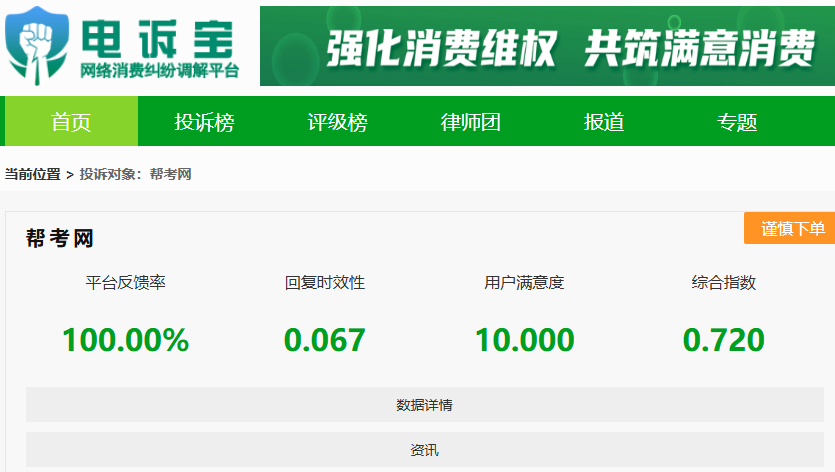Click the 网络消费纠纷调解平台 tagline

(x=160, y=70)
